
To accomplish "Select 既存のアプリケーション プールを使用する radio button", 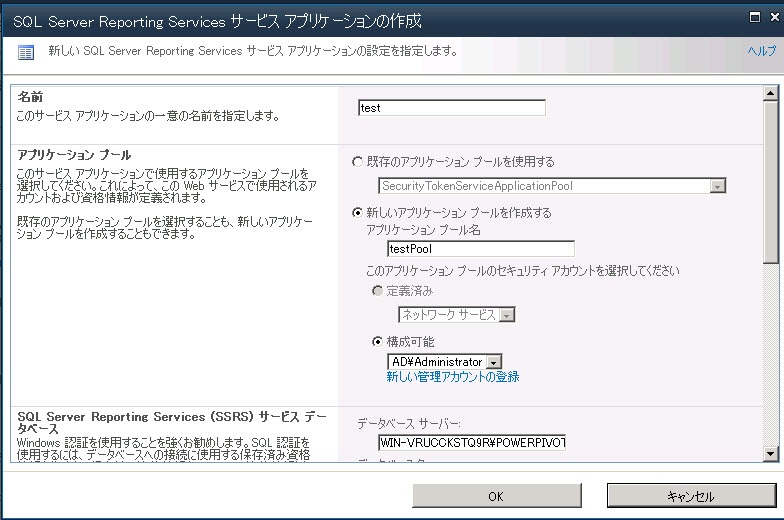I will (357, 162).
